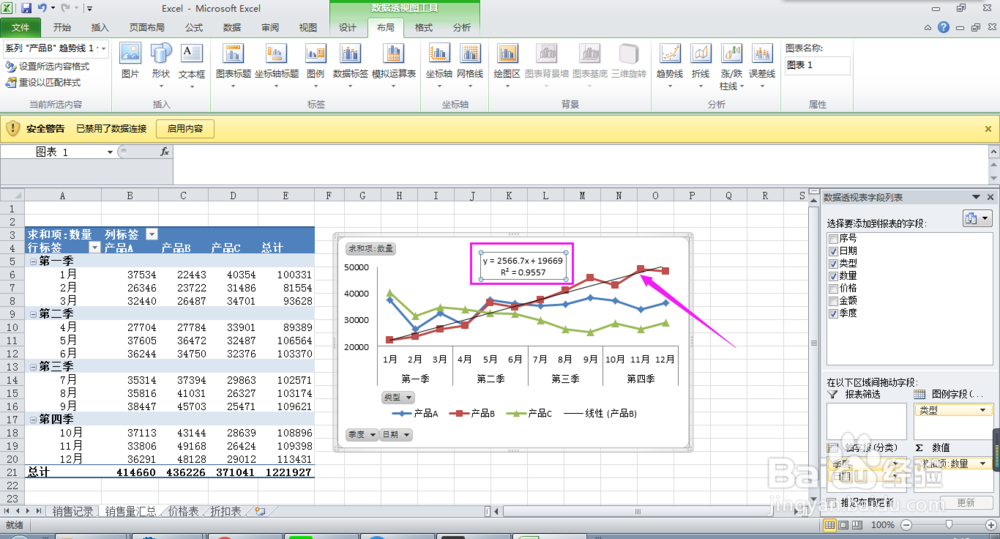Open the 图例 legend options

[x=315, y=66]
